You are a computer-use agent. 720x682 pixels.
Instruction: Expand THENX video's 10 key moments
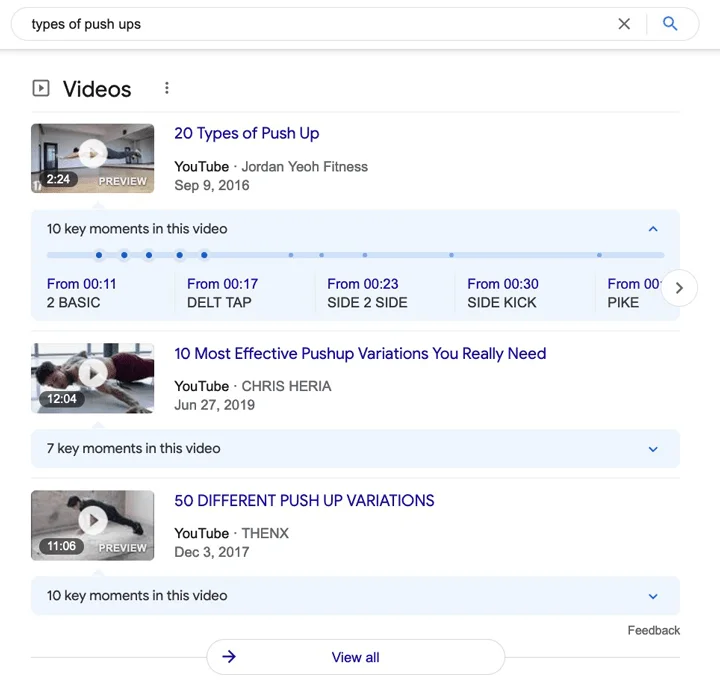(355, 596)
